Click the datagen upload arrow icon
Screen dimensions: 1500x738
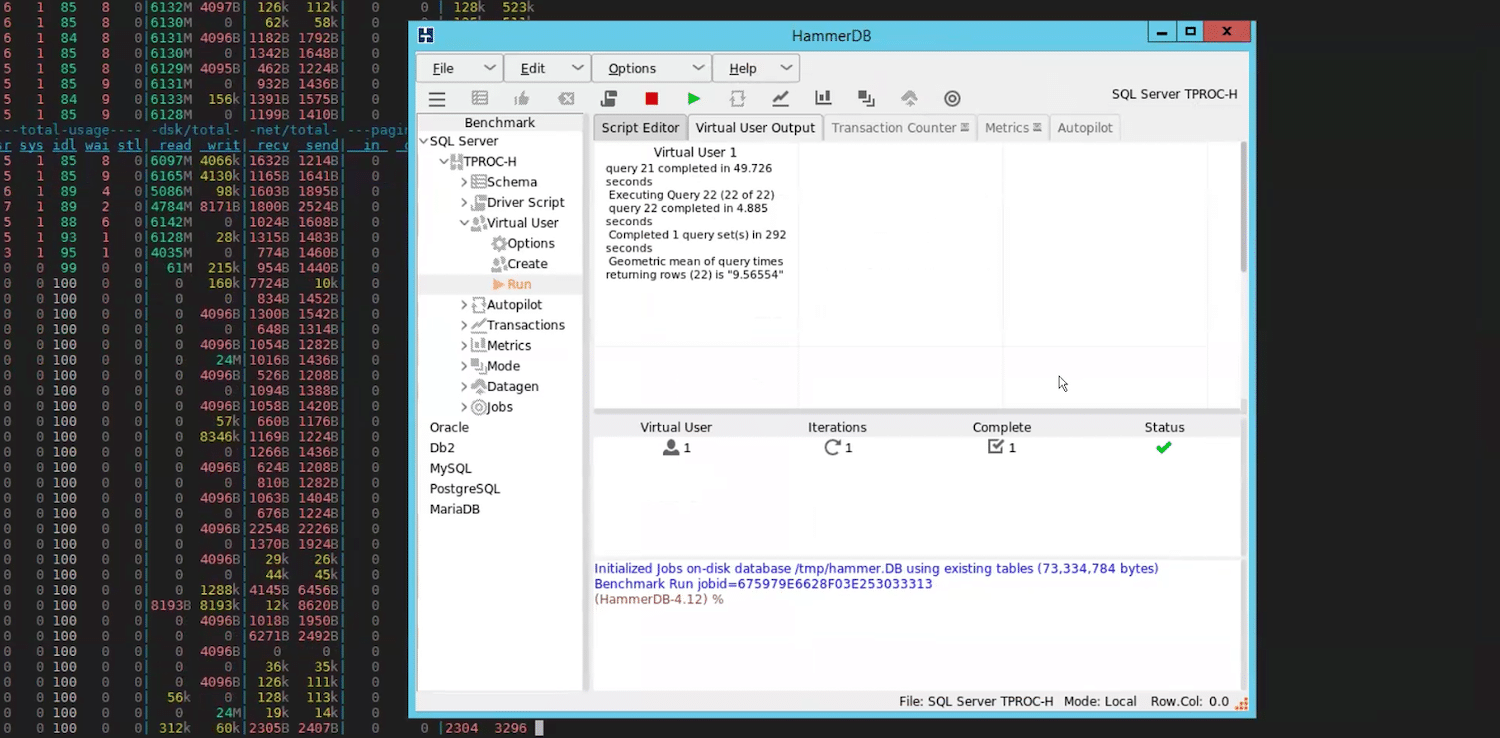point(909,99)
